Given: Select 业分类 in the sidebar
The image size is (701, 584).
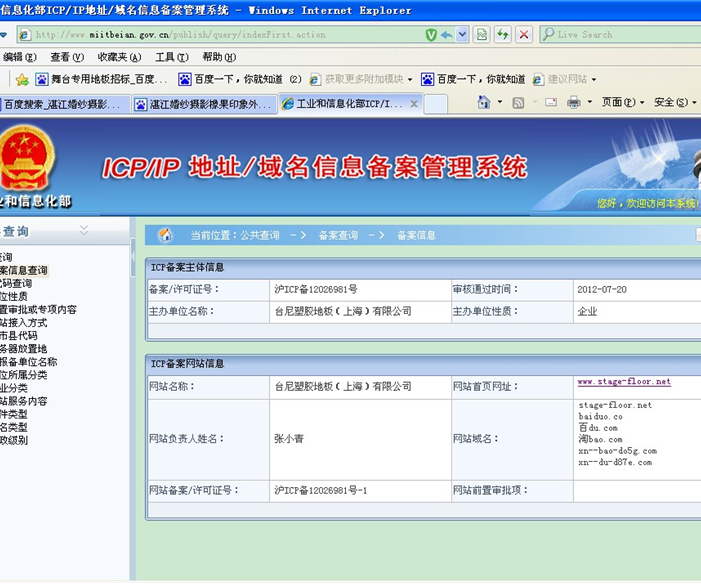Looking at the screenshot, I should [x=14, y=388].
